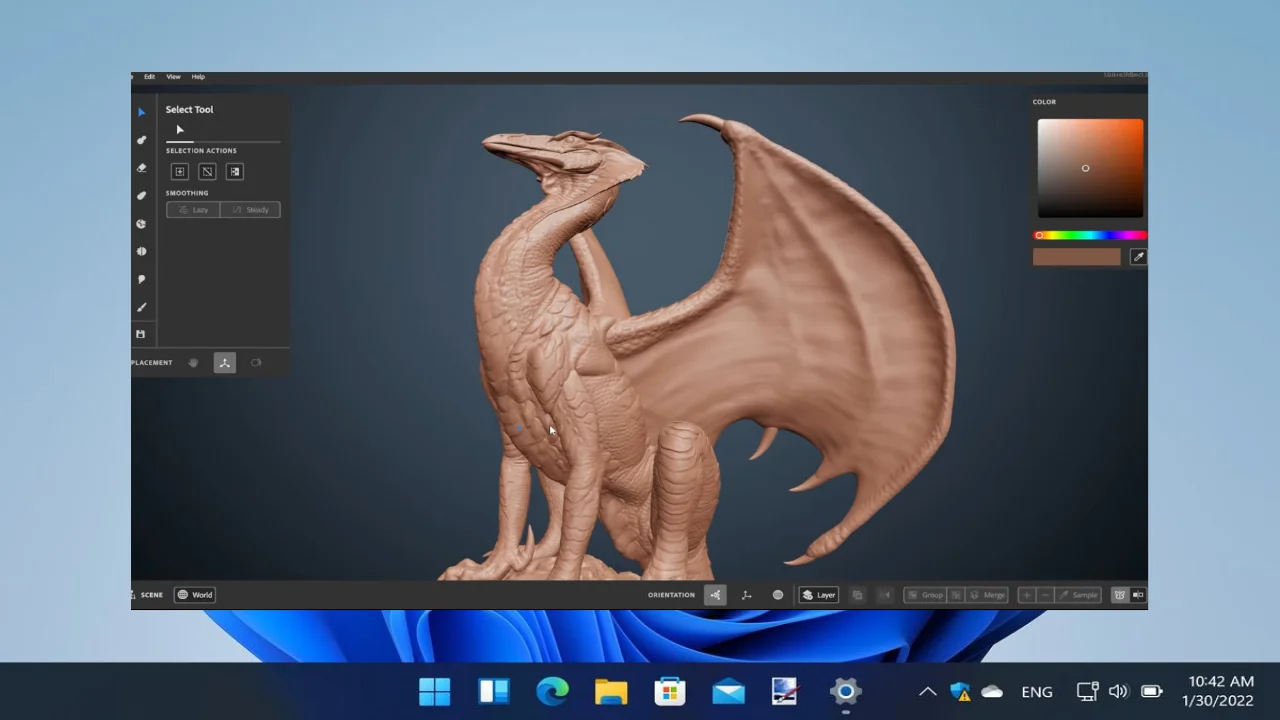
Task: Open File Explorer from the taskbar
Action: point(611,691)
